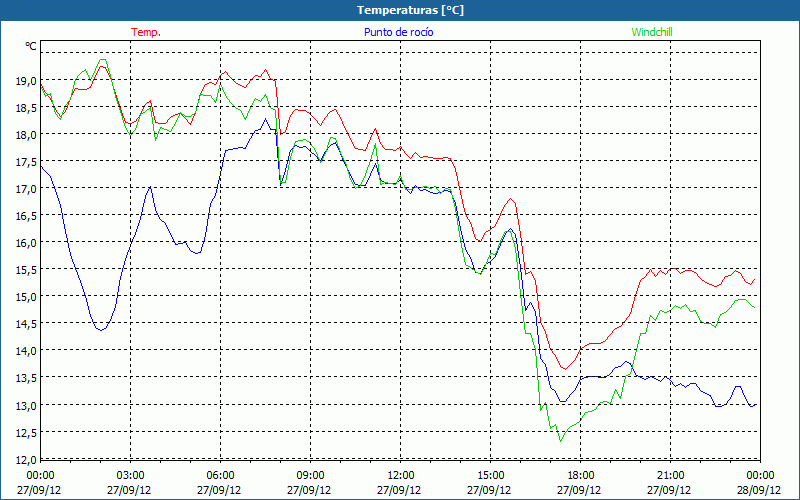Click the 17,0 y-axis value
The width and height of the screenshot is (800, 500).
[x=26, y=188]
